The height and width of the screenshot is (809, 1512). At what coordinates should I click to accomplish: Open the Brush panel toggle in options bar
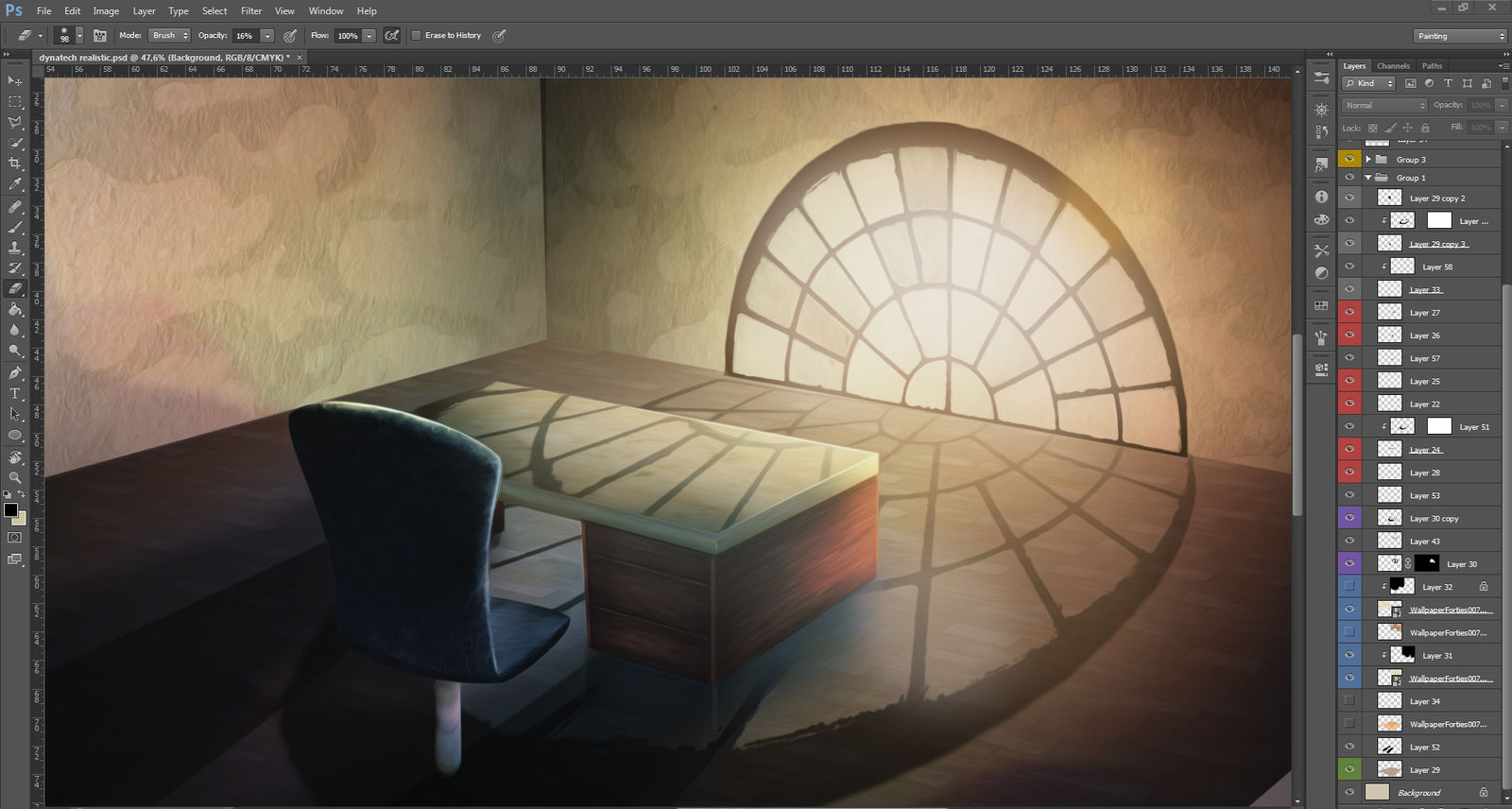click(x=99, y=36)
